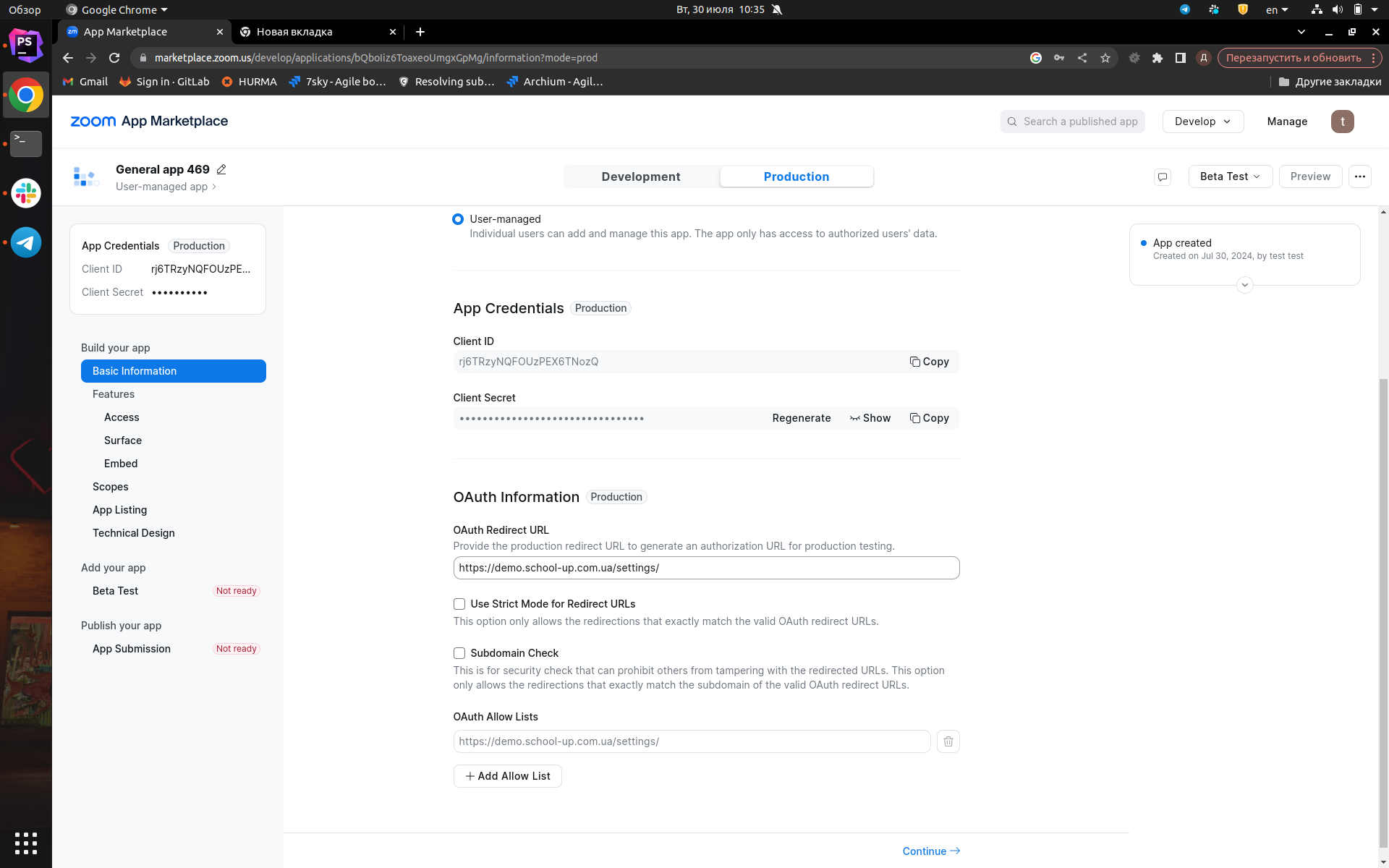This screenshot has height=868, width=1389.
Task: Open Terminal from the dock
Action: (x=26, y=144)
